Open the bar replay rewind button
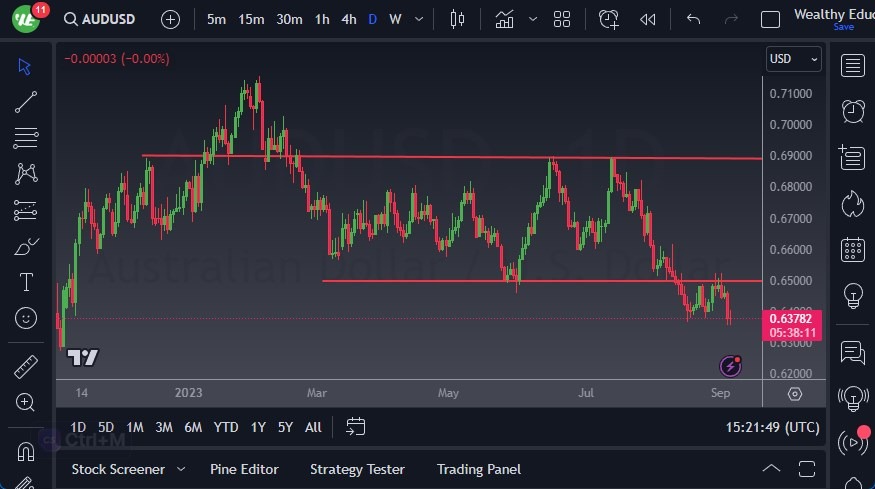Viewport: 875px width, 489px height. click(x=648, y=19)
